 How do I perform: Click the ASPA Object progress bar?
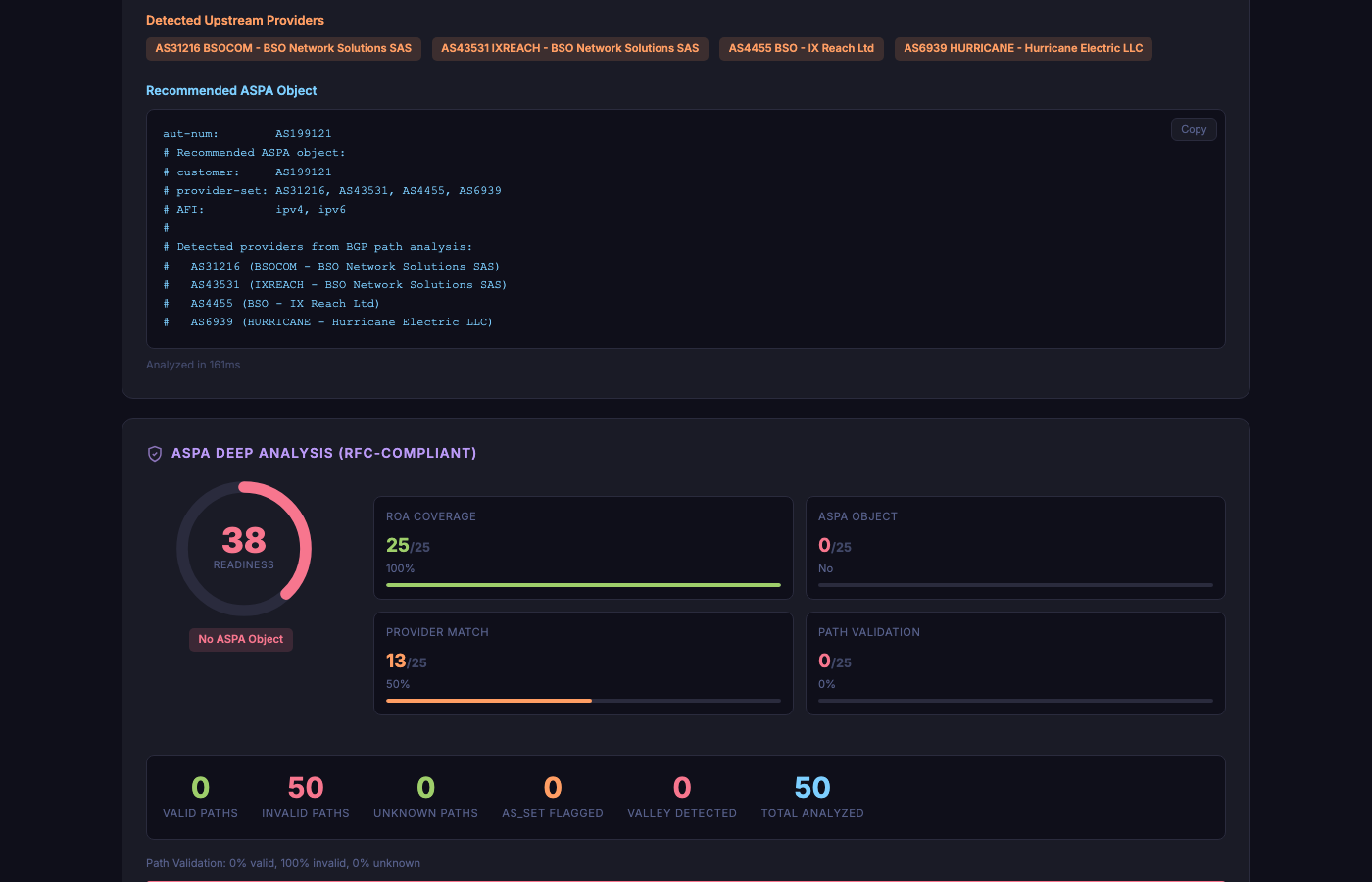tap(1015, 585)
